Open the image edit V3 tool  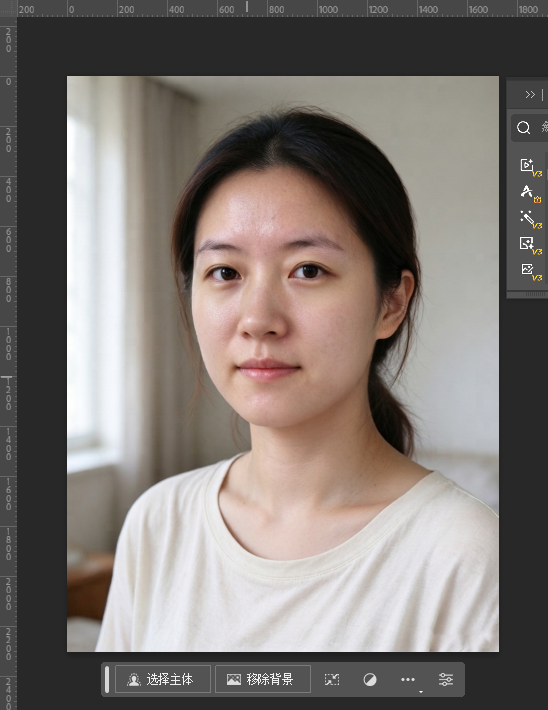[530, 271]
